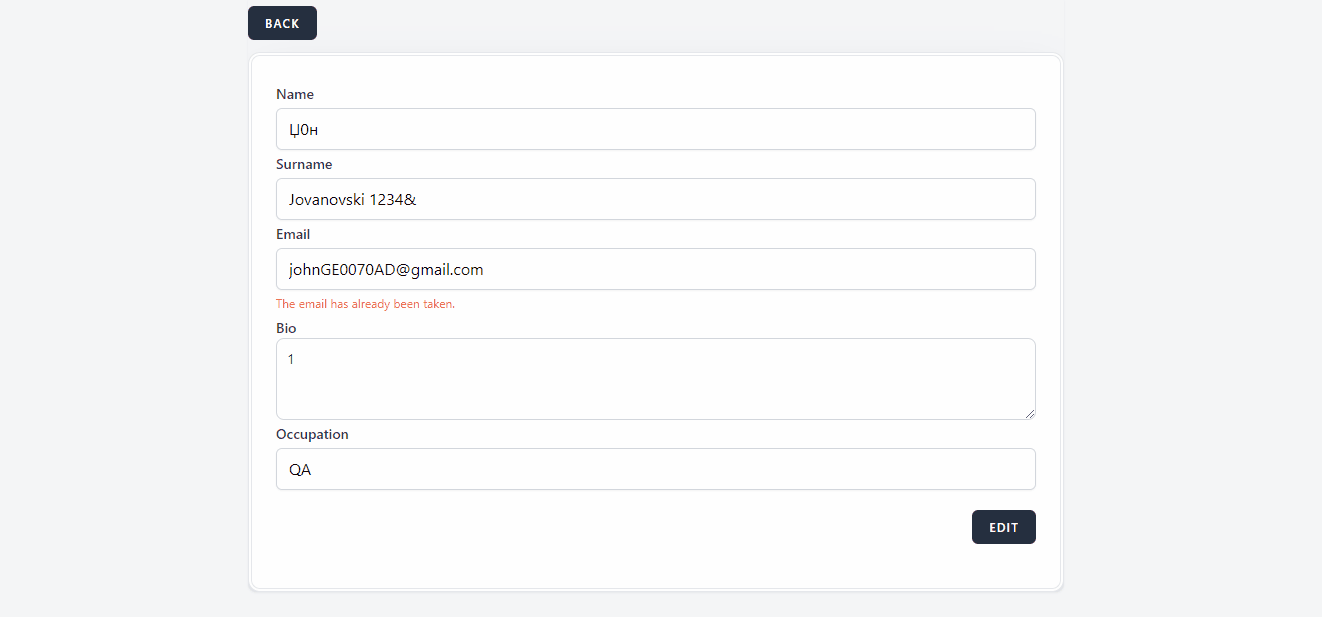1322x617 pixels.
Task: Grab the Bio textarea resize handle
Action: [x=1029, y=413]
